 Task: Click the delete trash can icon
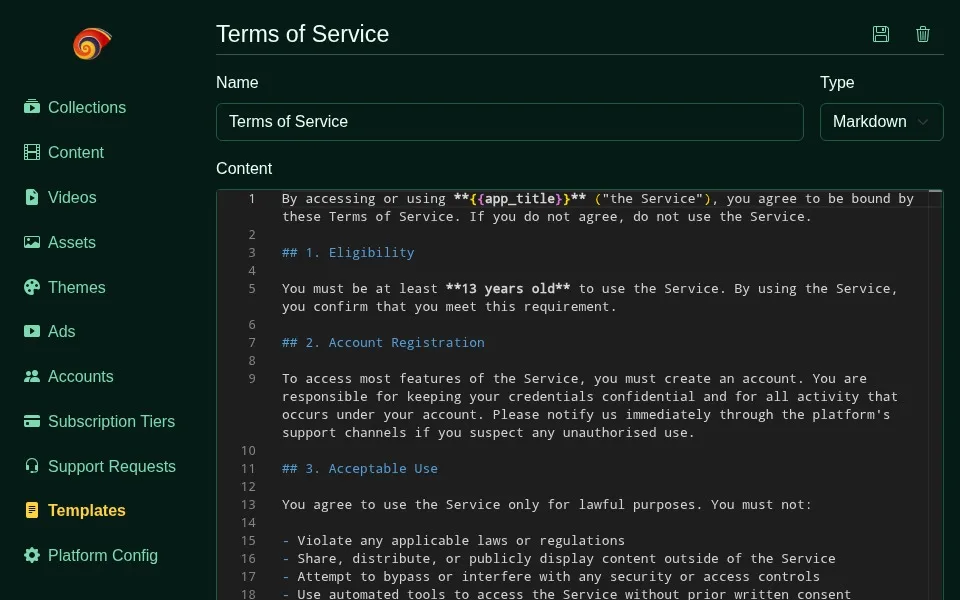click(923, 34)
